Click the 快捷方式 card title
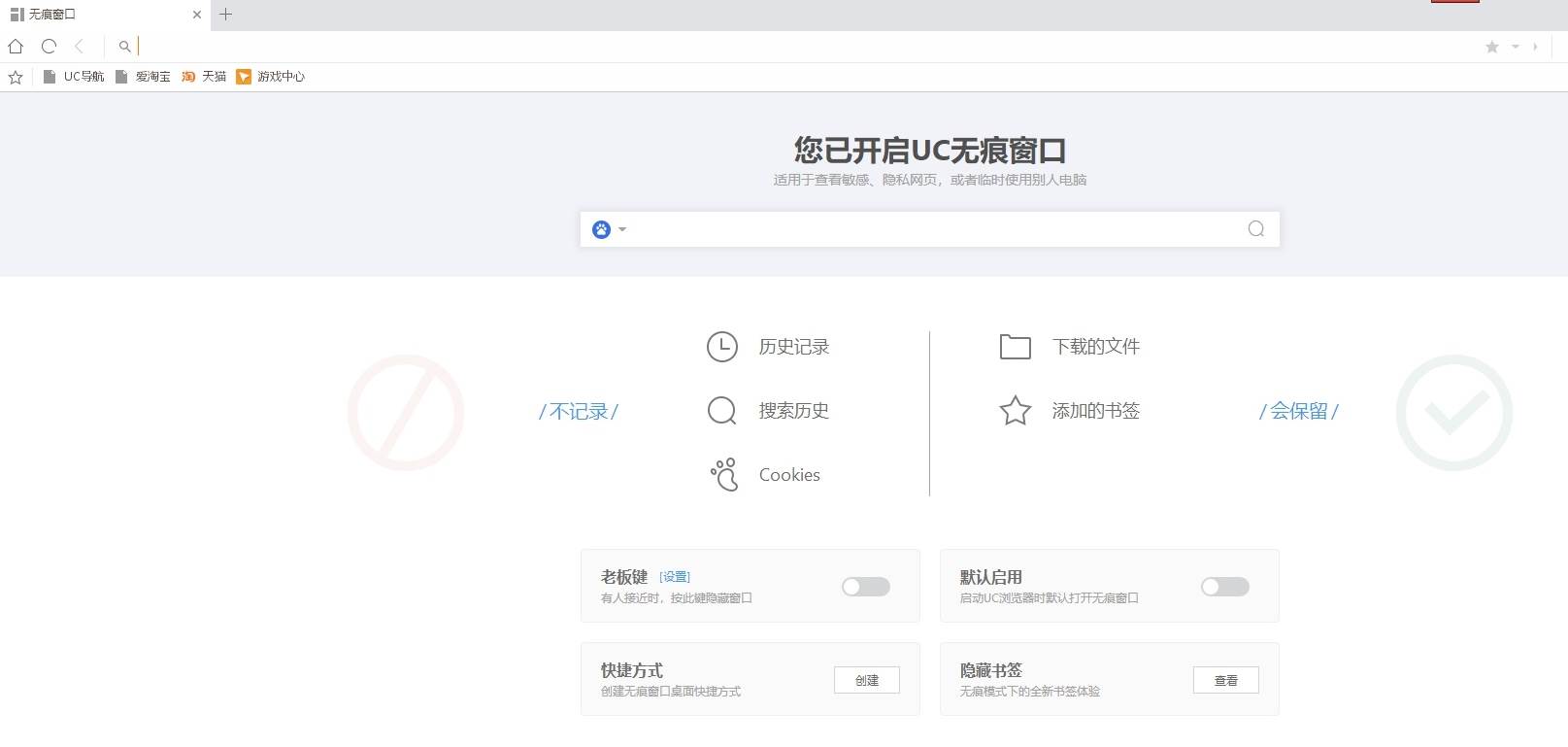The width and height of the screenshot is (1568, 747). point(632,670)
